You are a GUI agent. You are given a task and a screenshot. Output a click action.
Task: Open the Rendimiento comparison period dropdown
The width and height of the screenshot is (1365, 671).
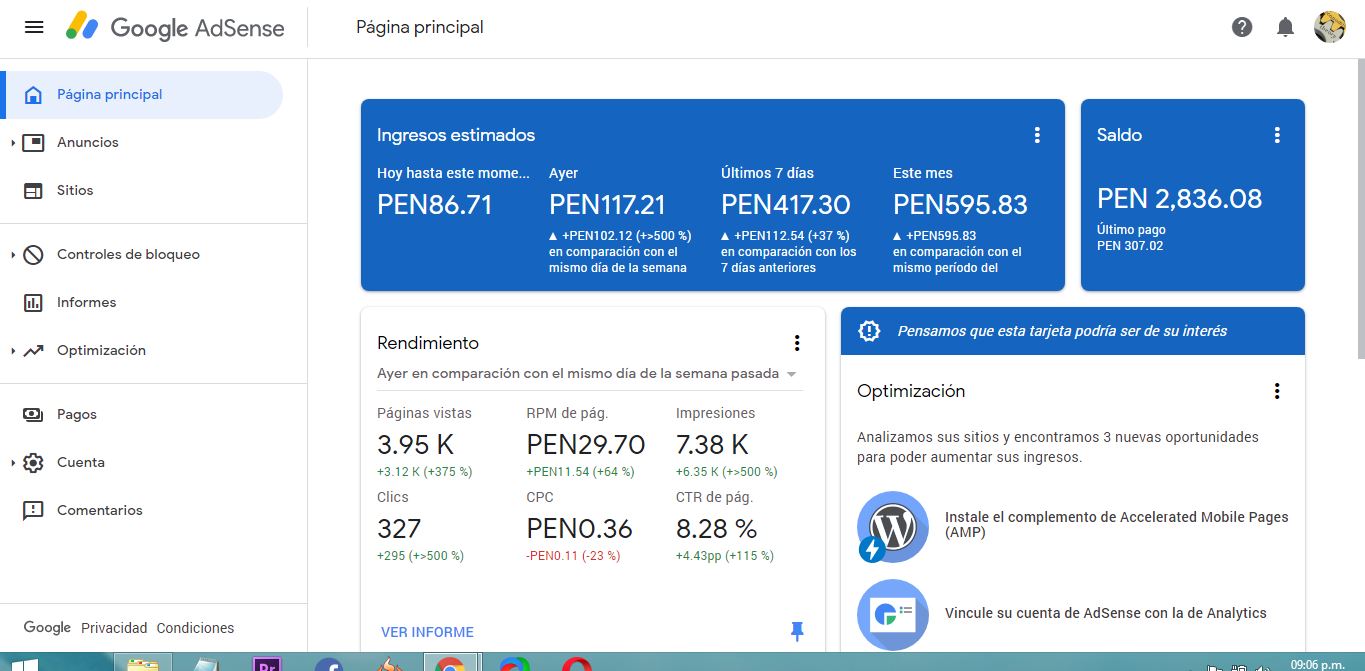click(x=588, y=374)
